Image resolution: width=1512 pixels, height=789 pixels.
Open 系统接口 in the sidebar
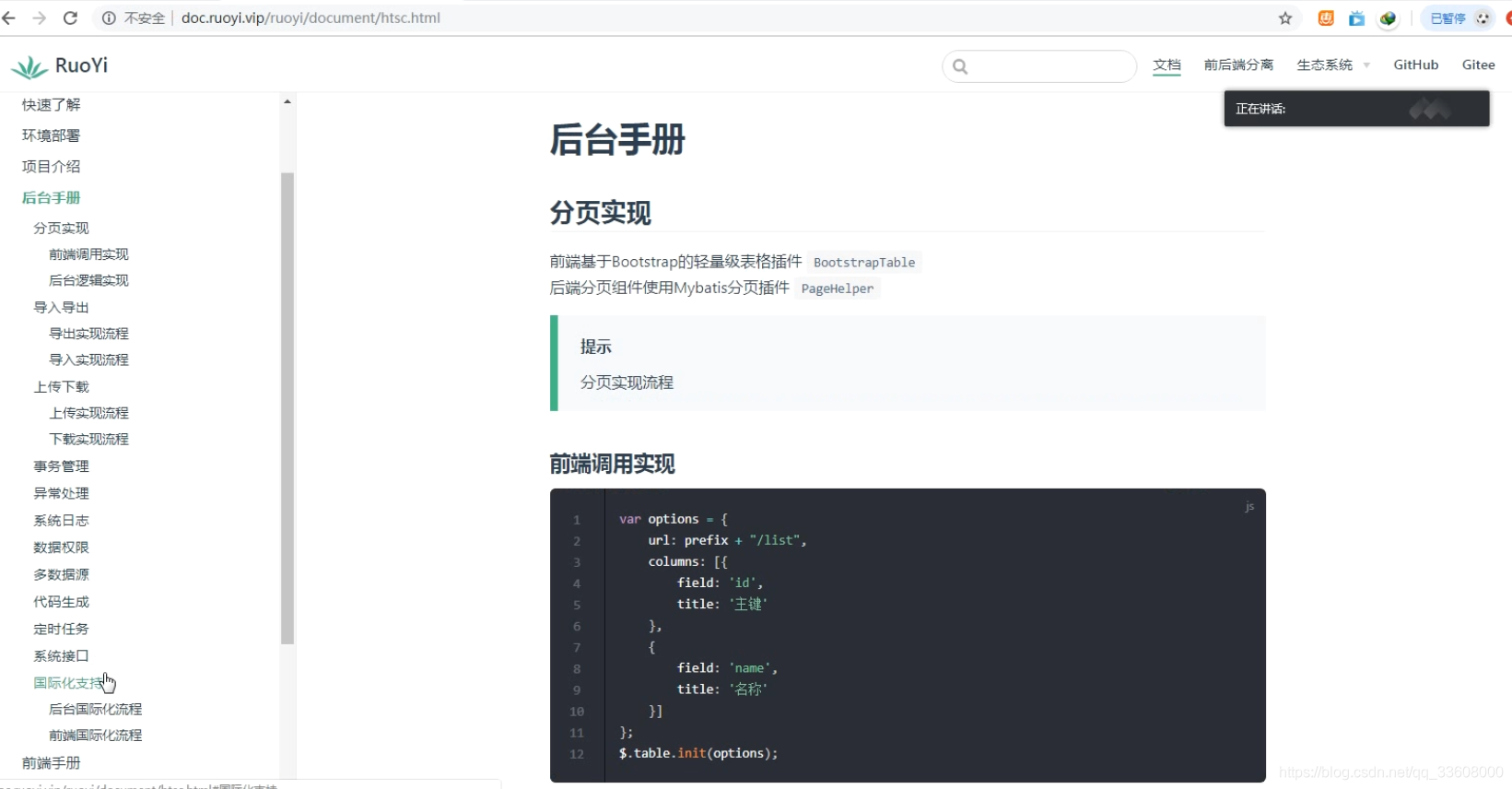click(x=62, y=656)
